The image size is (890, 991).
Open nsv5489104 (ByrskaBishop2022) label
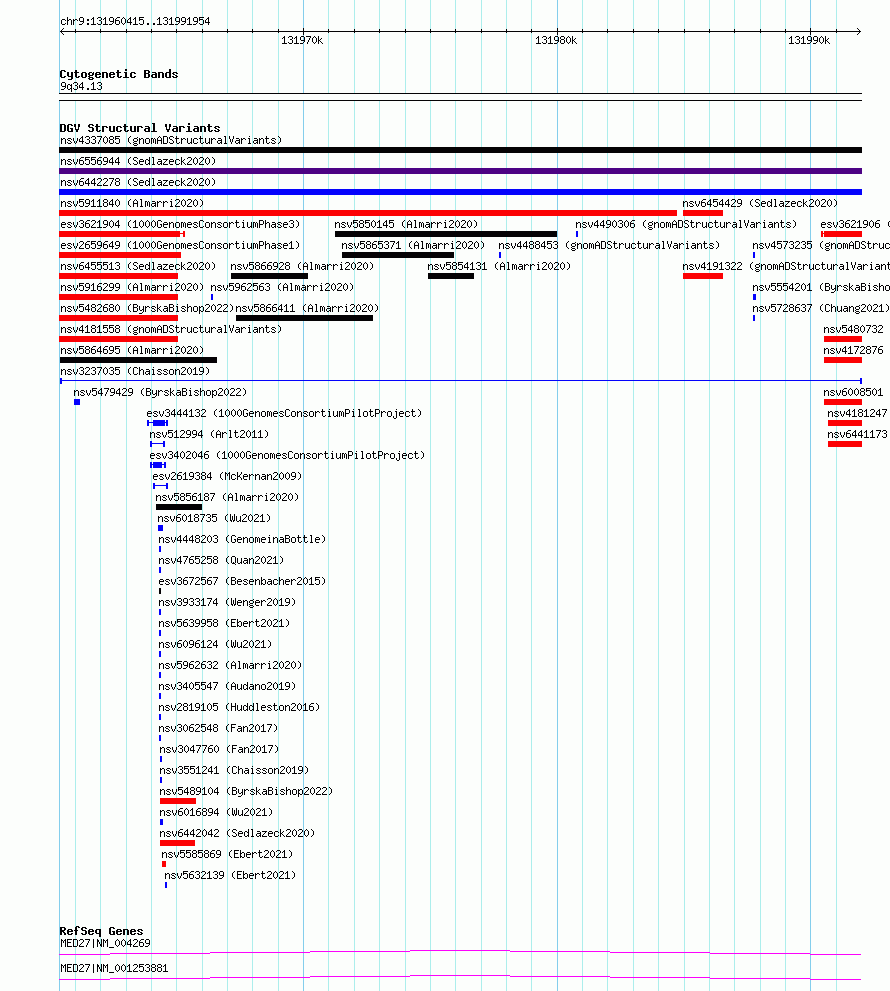(246, 791)
